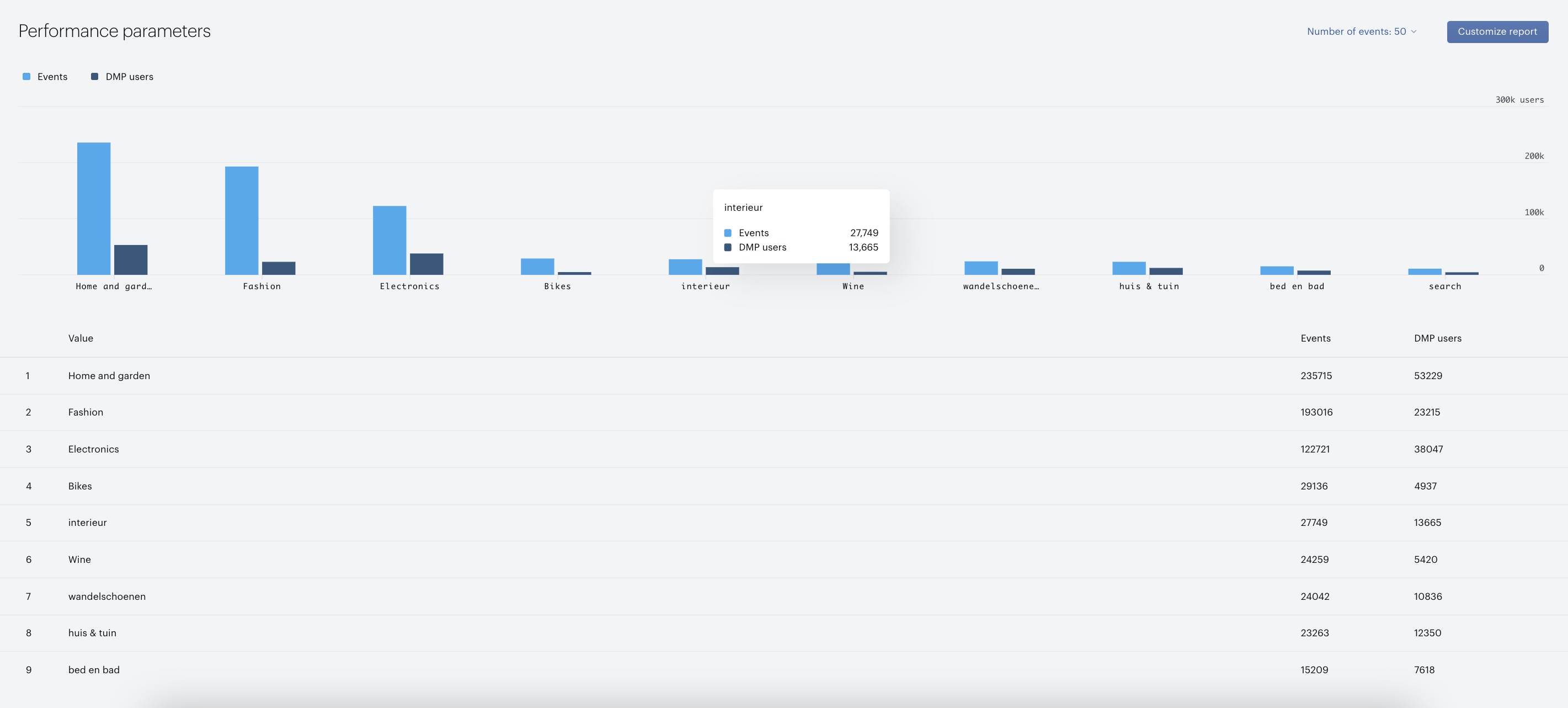
Task: Click the DMP users value 12350
Action: [1427, 633]
